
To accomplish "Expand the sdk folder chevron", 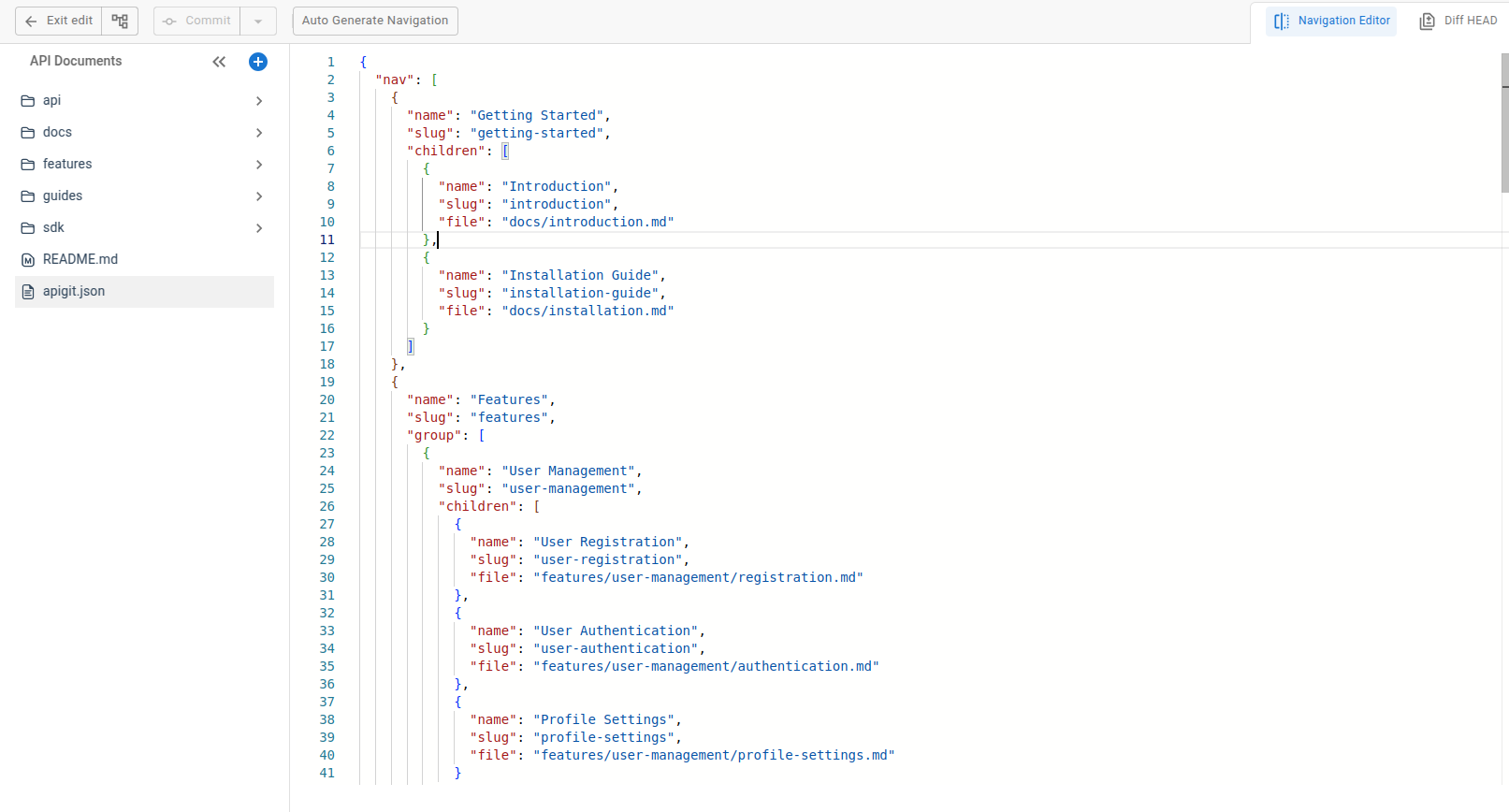I will (x=259, y=228).
